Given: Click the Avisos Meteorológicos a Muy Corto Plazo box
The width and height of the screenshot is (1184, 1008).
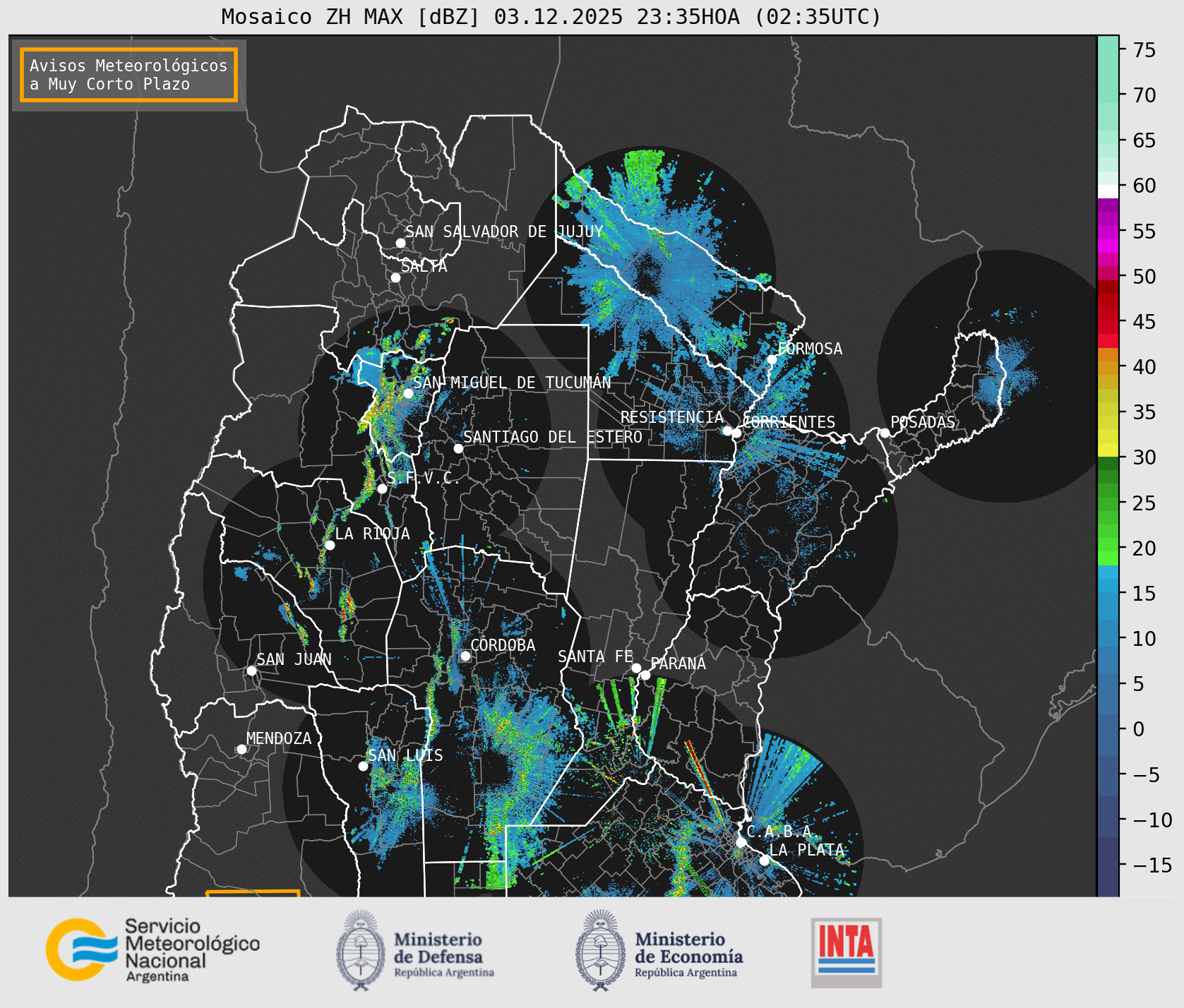Looking at the screenshot, I should pos(128,75).
